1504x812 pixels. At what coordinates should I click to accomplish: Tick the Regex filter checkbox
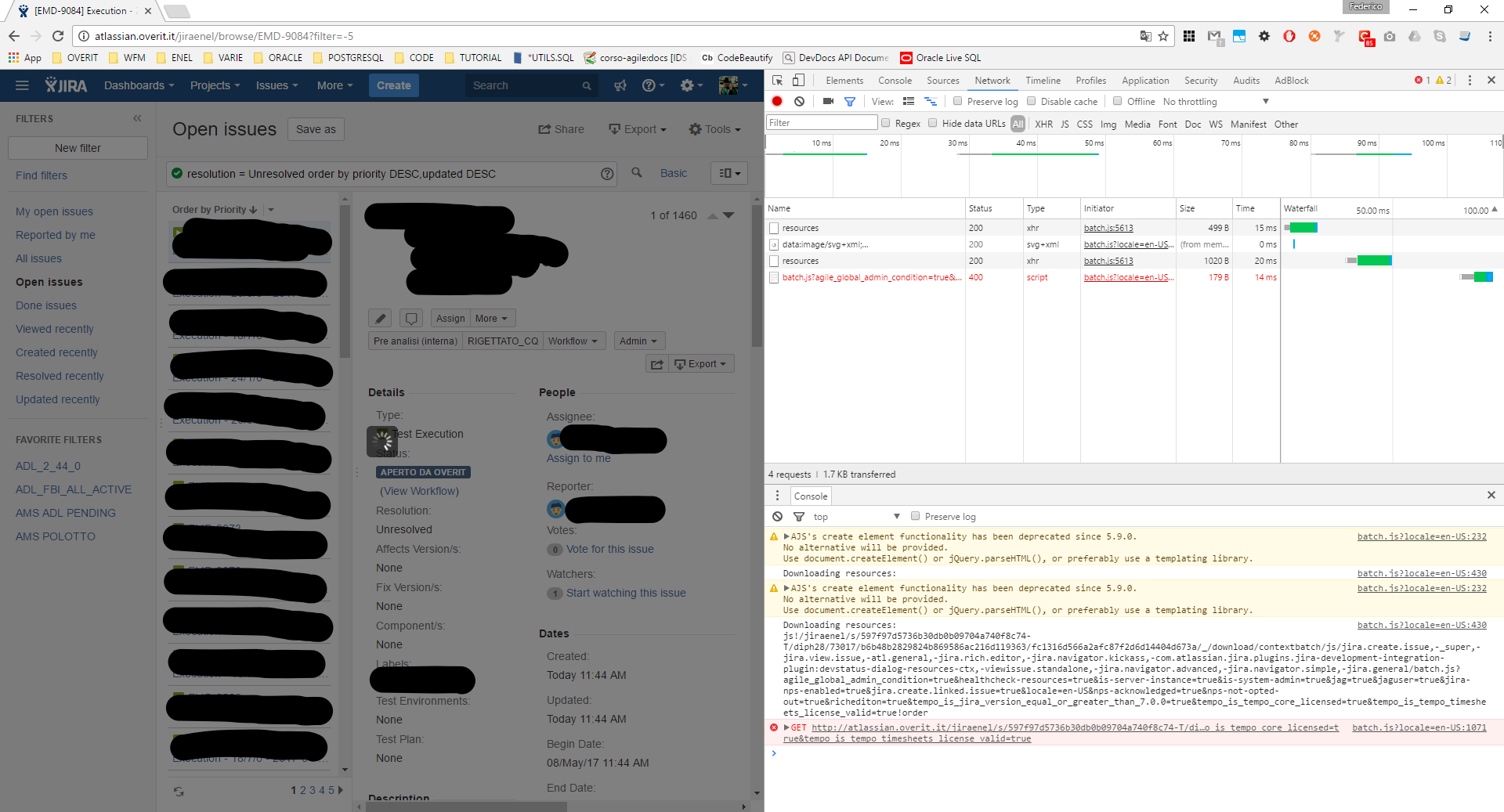pos(885,123)
